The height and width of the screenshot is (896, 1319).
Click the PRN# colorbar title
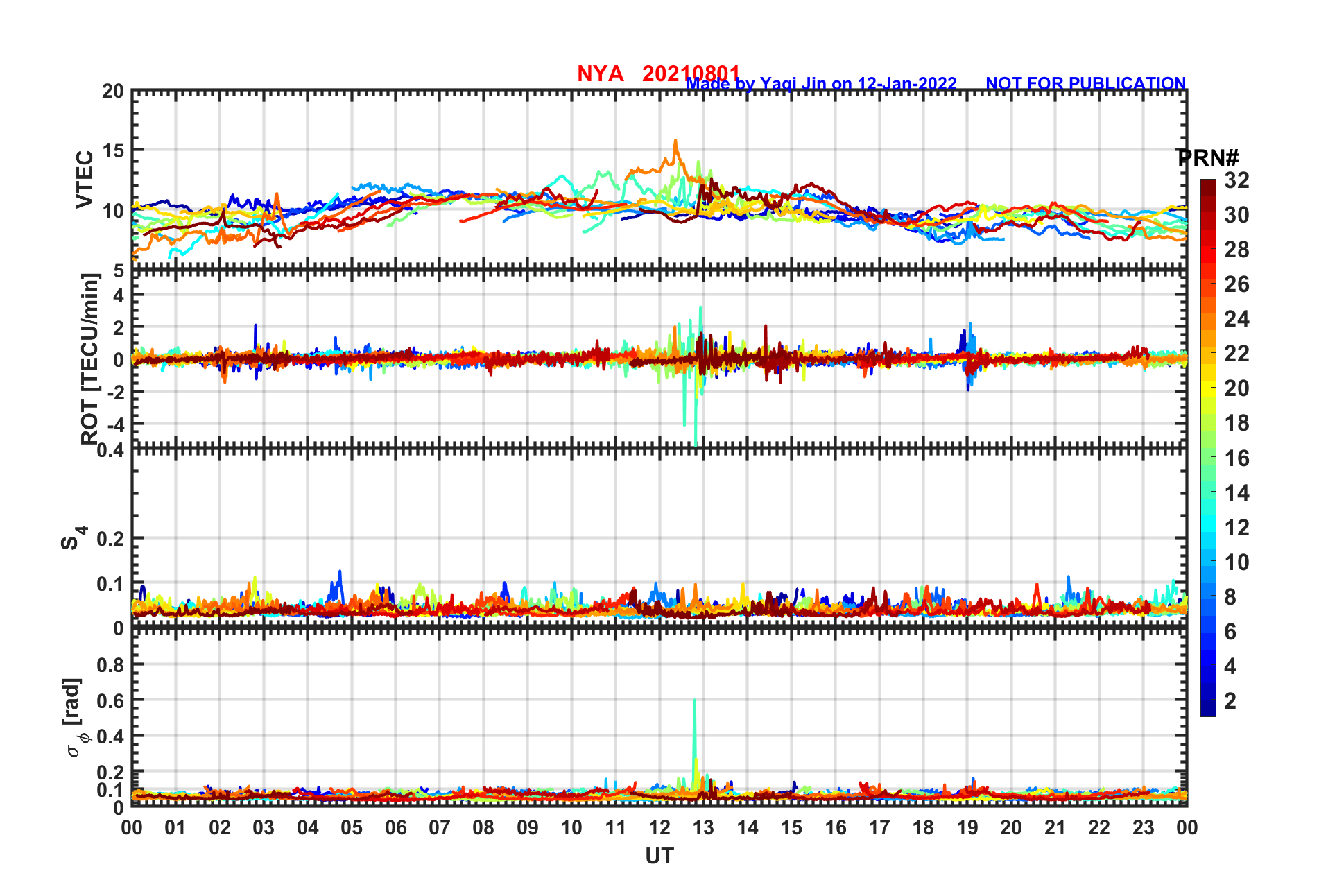[1208, 157]
